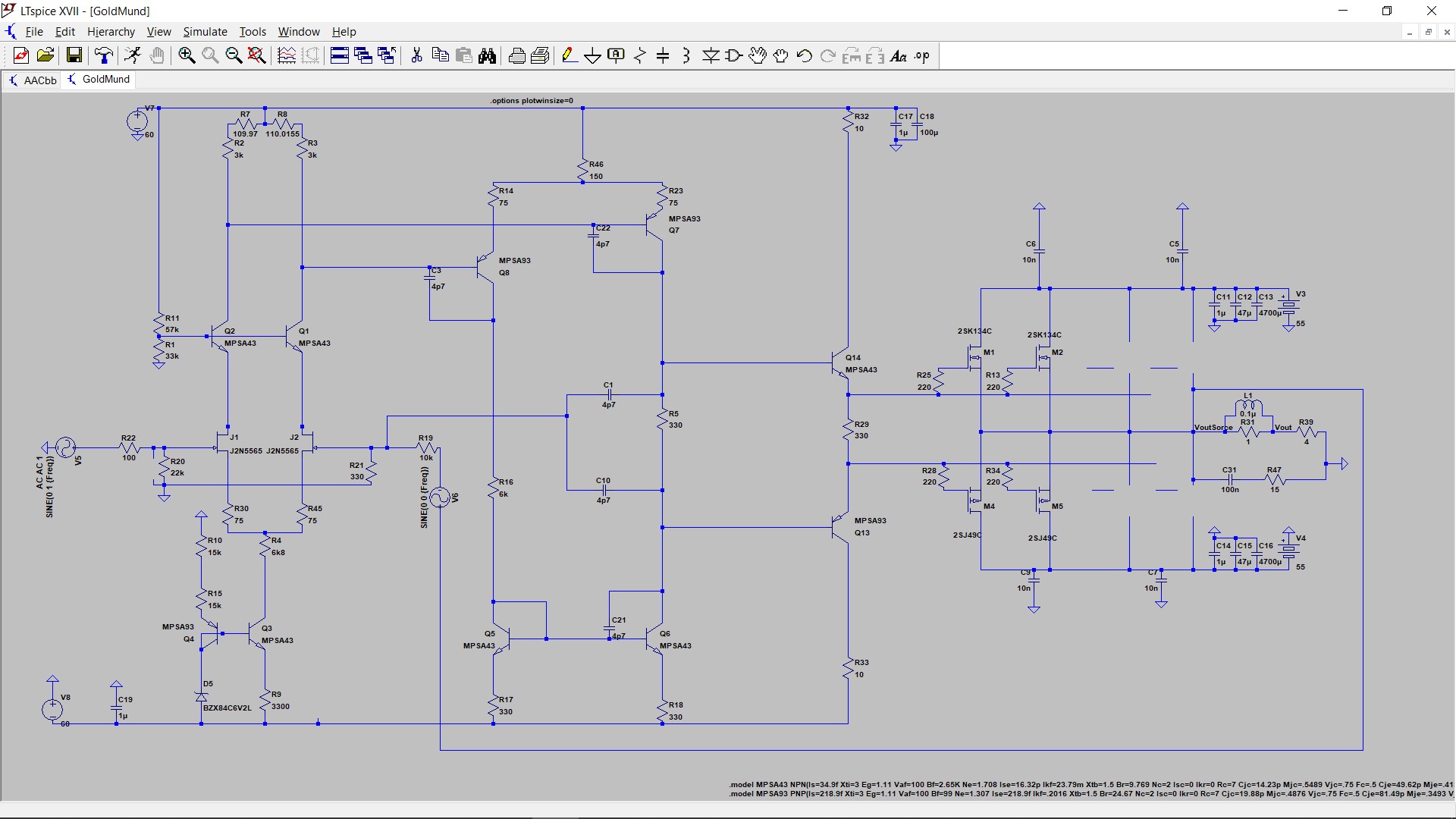Screen dimensions: 1456x819
Task: Minimize the inner schematic window
Action: pyautogui.click(x=1409, y=32)
